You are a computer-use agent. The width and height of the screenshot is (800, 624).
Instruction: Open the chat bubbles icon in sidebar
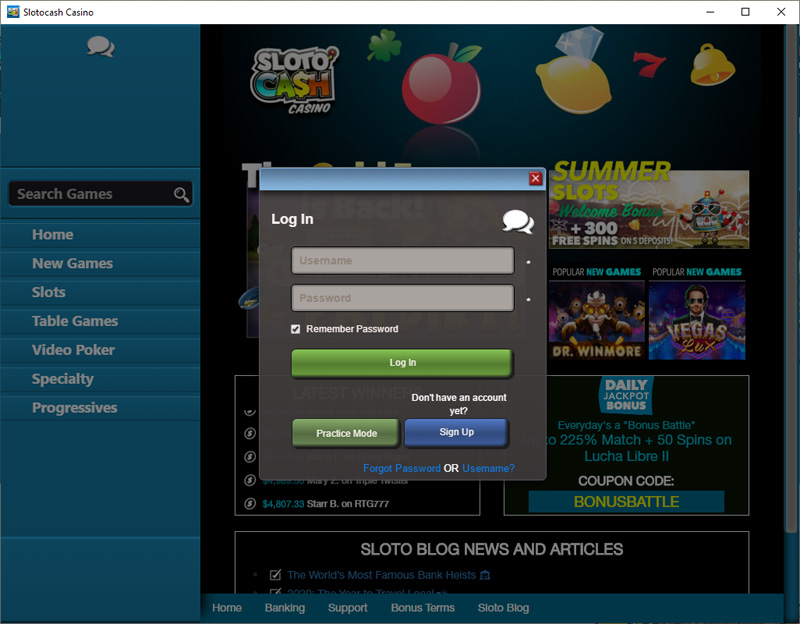coord(101,46)
